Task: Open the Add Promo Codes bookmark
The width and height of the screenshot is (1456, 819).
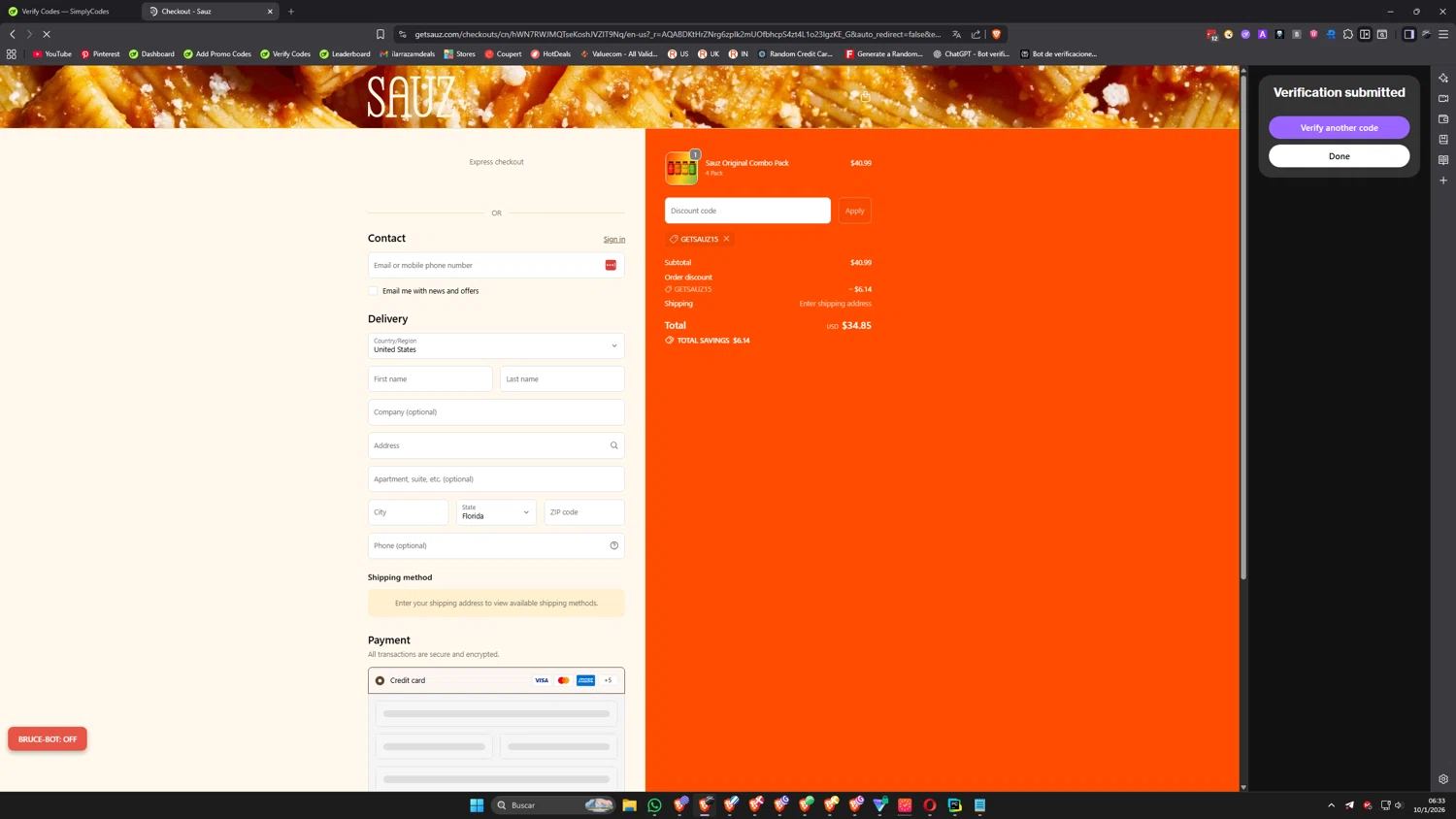Action: (217, 54)
